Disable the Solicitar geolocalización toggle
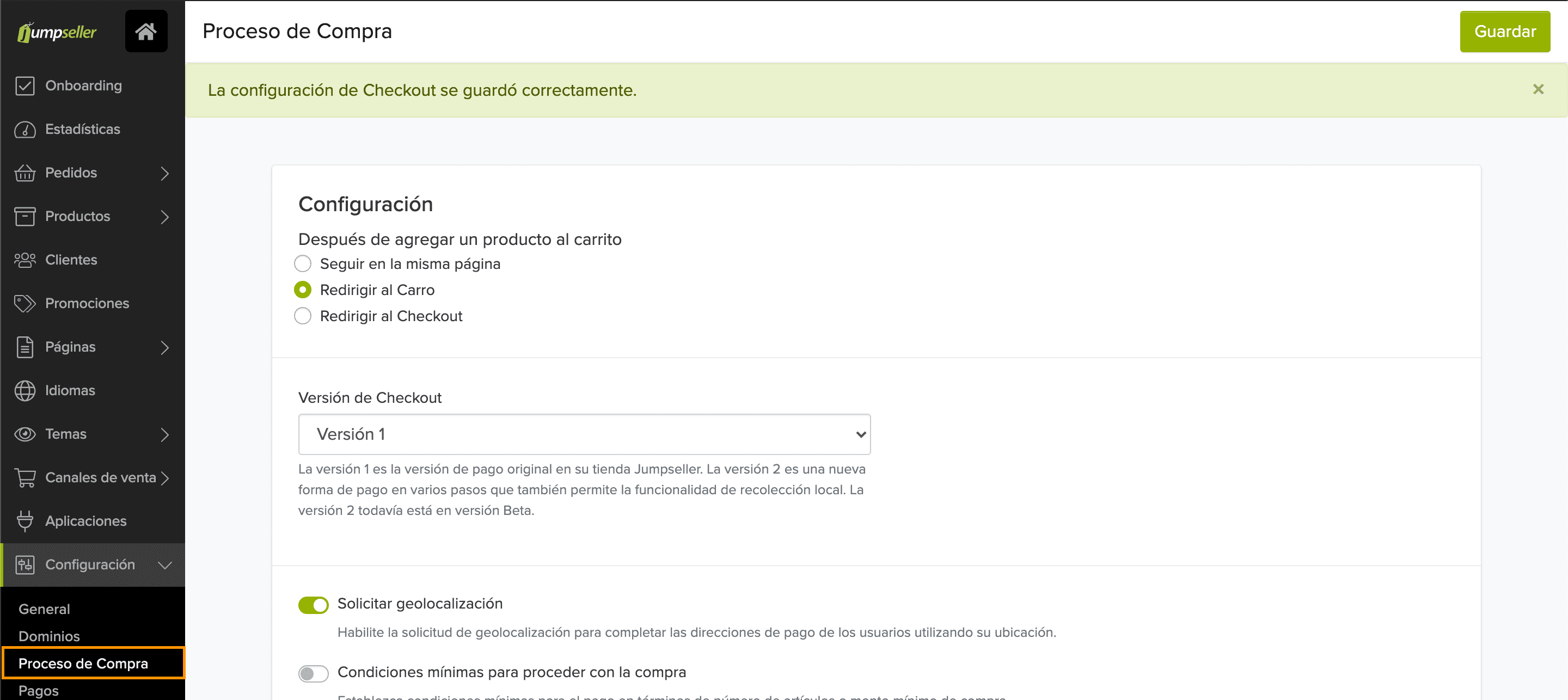The width and height of the screenshot is (1568, 700). [313, 604]
